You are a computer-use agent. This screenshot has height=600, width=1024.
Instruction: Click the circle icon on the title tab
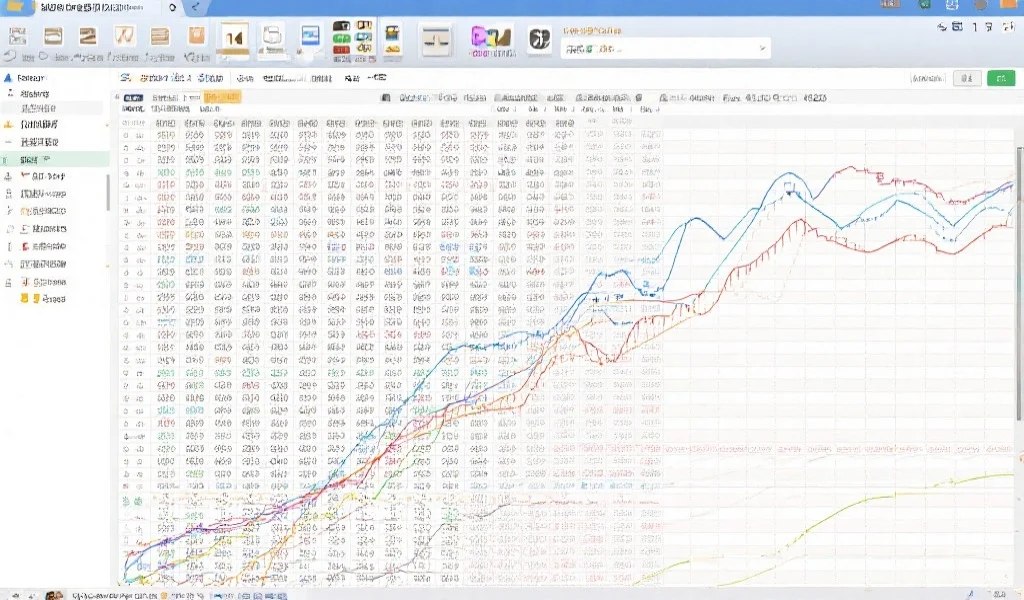click(x=173, y=7)
